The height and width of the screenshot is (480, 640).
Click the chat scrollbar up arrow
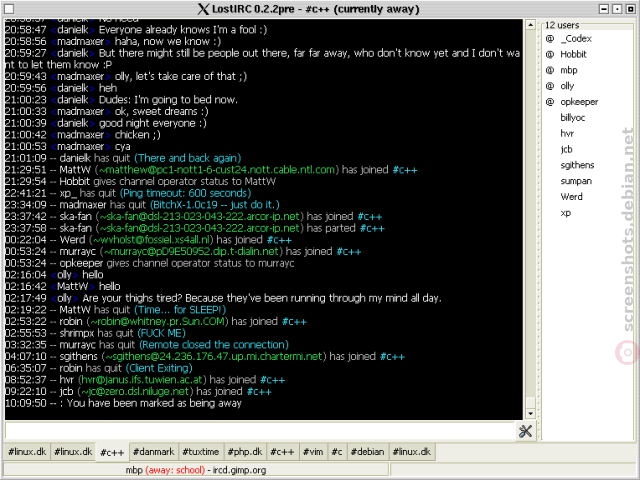[x=530, y=25]
